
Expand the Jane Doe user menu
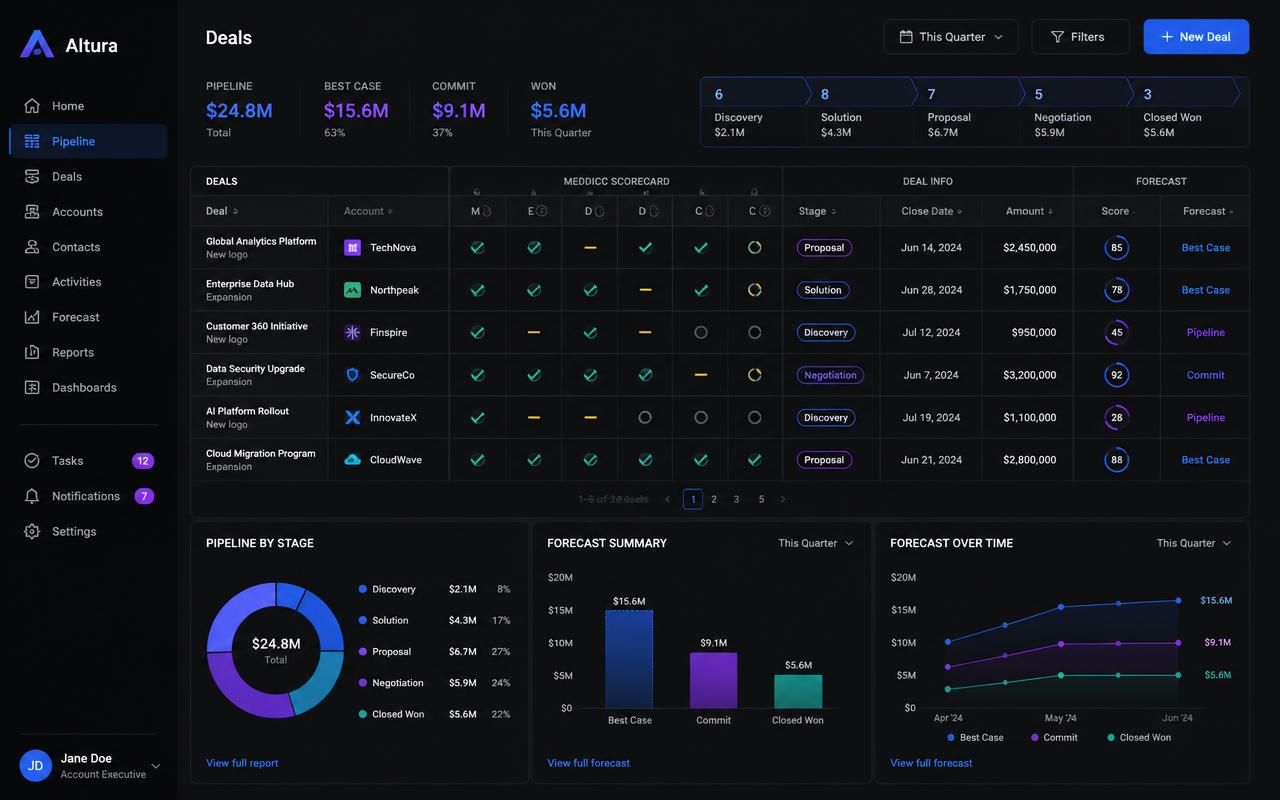[155, 766]
